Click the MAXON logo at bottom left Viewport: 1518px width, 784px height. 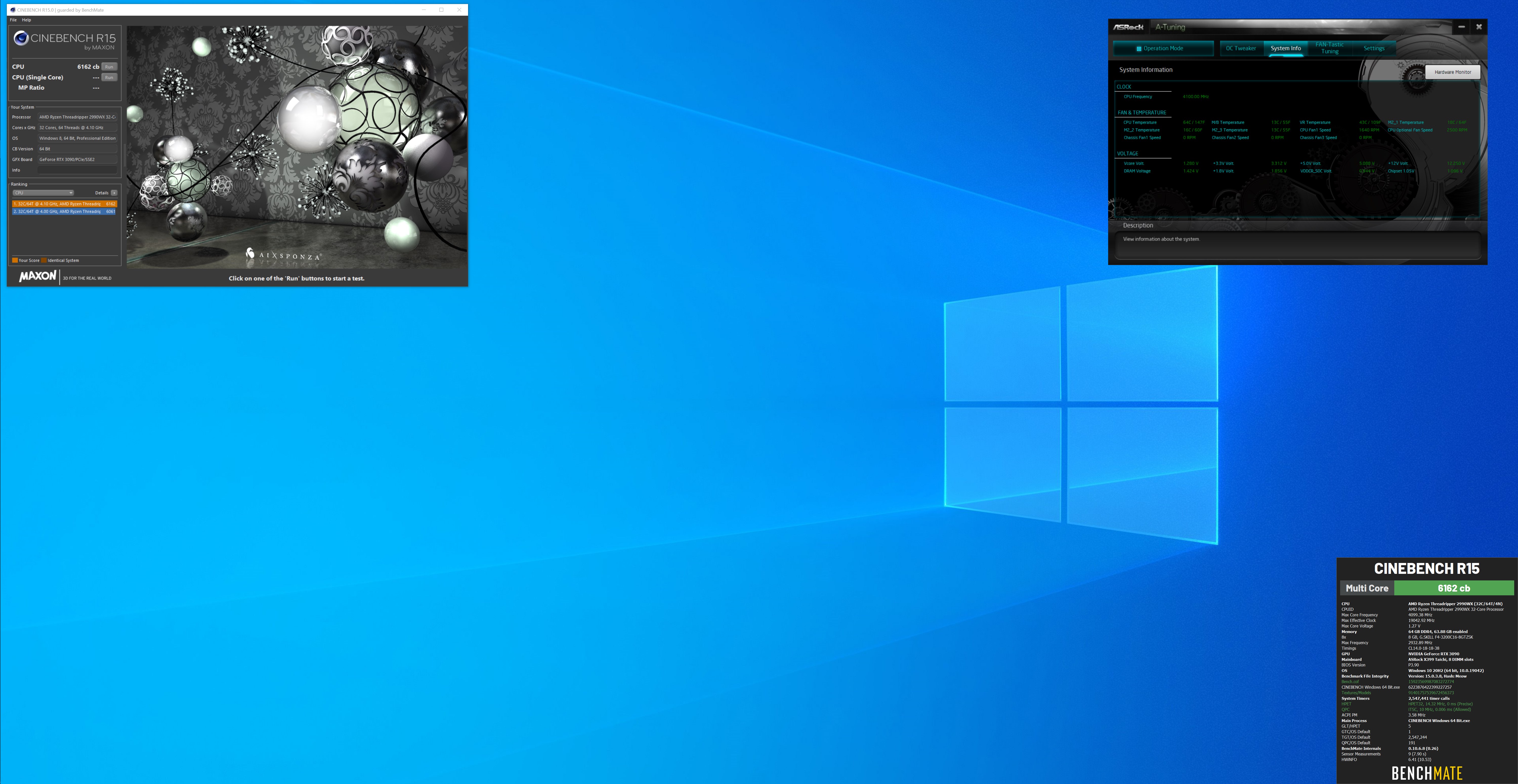point(38,276)
